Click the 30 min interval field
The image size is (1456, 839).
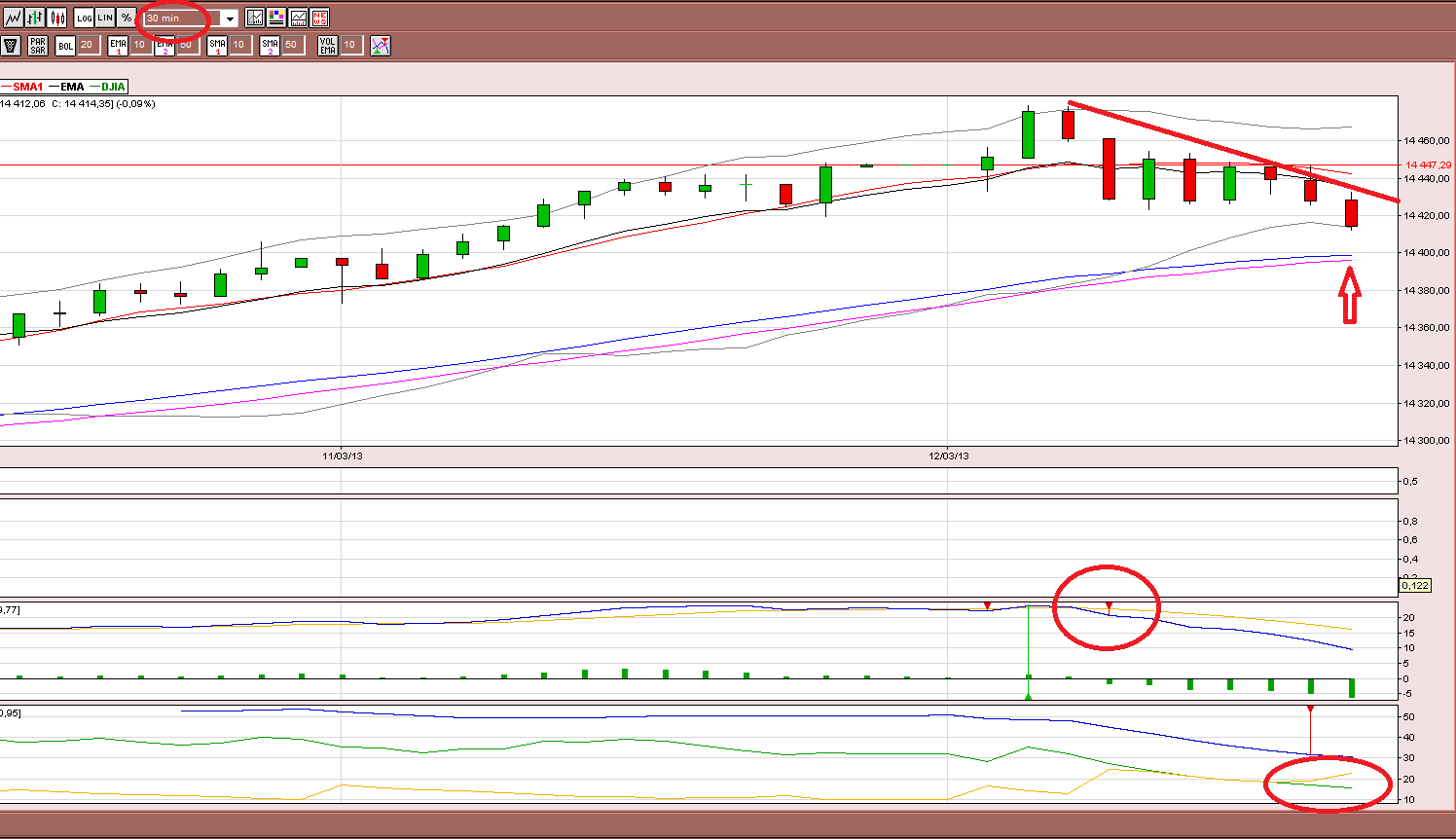(x=182, y=18)
